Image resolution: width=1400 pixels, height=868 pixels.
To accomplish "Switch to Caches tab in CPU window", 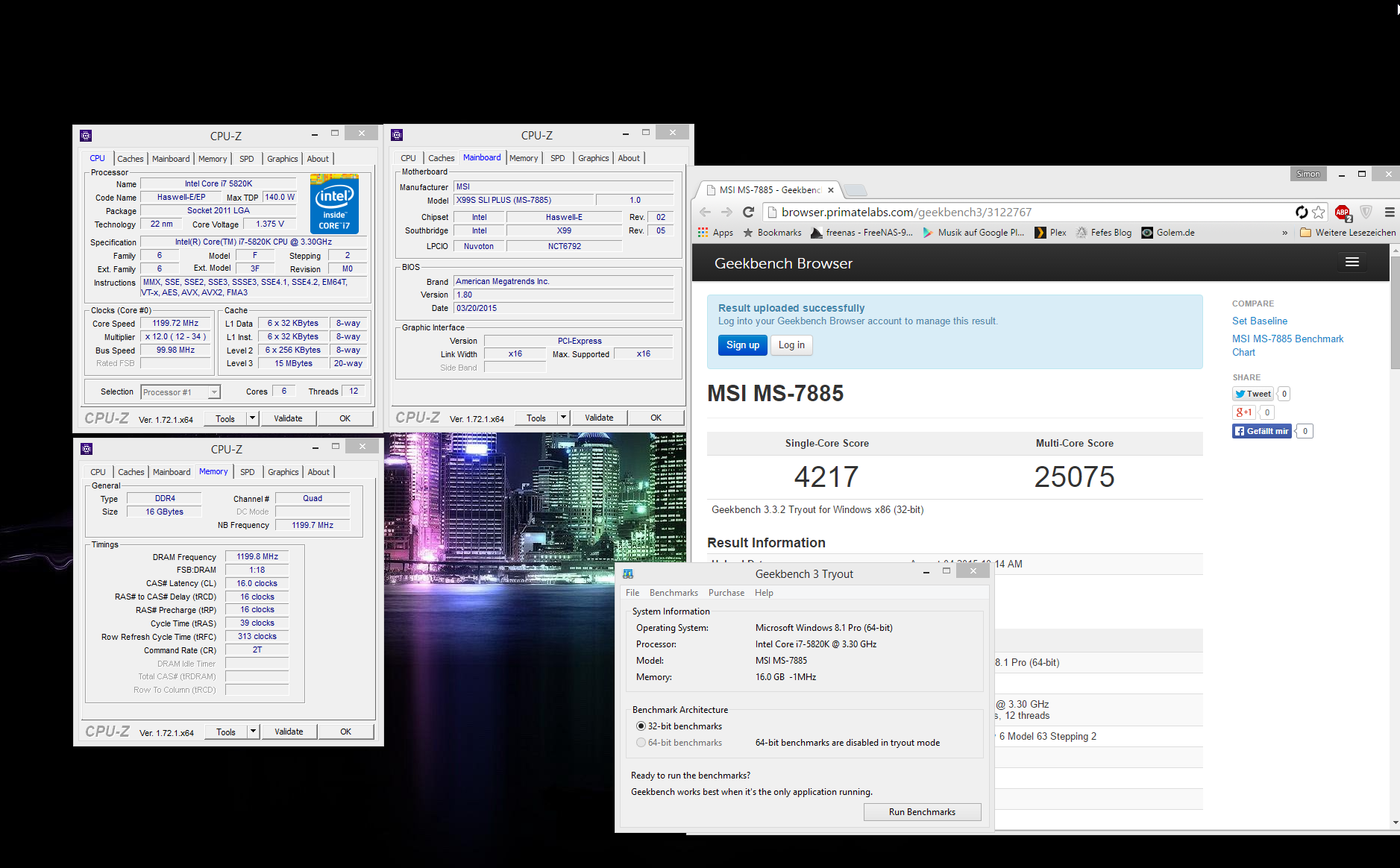I will pos(131,159).
